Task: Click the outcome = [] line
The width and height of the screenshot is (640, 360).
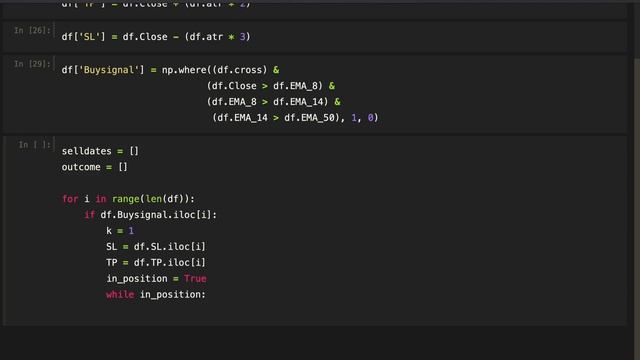Action: pyautogui.click(x=95, y=167)
